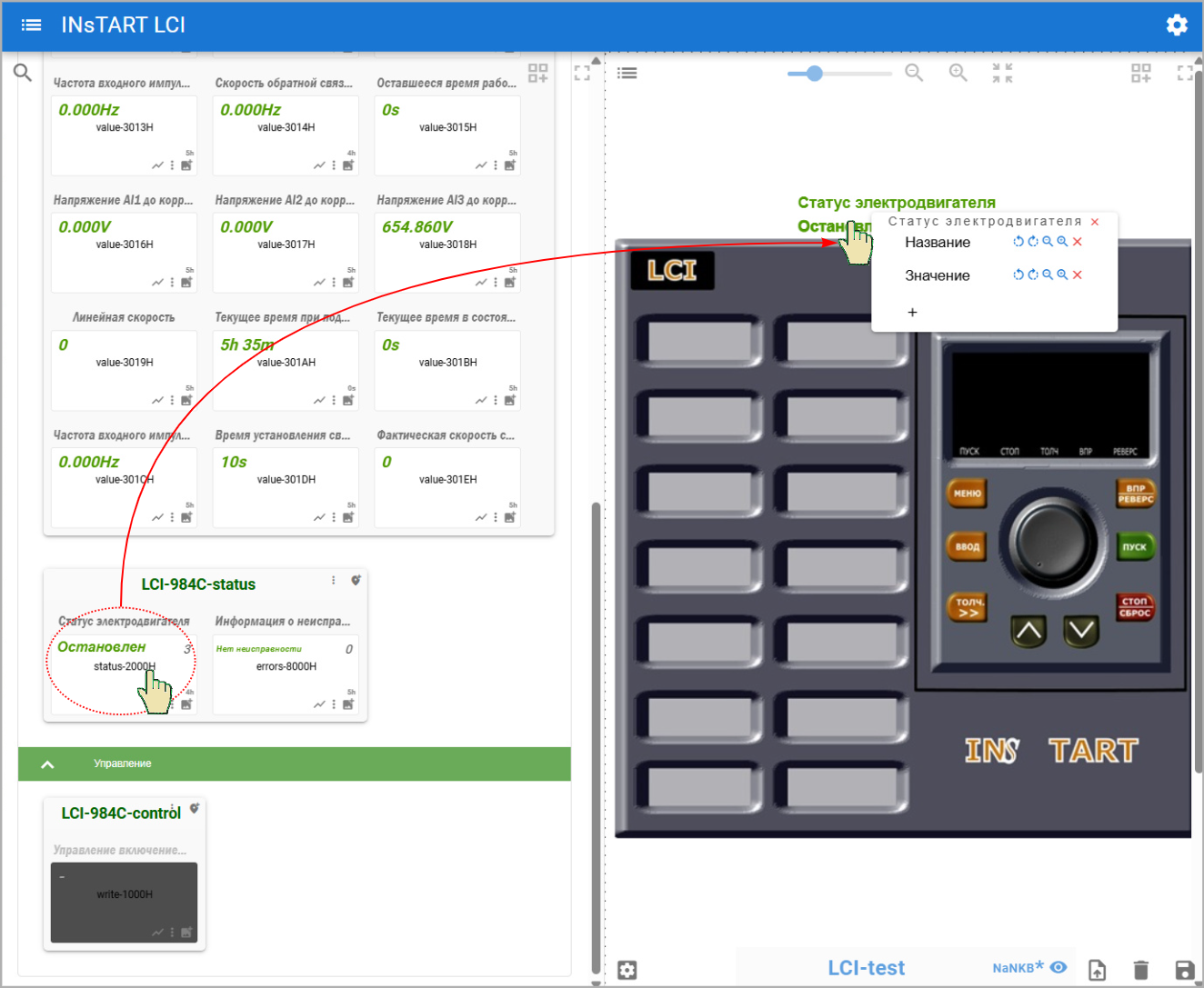Open the value-3018H options menu
The width and height of the screenshot is (1204, 988).
click(496, 283)
